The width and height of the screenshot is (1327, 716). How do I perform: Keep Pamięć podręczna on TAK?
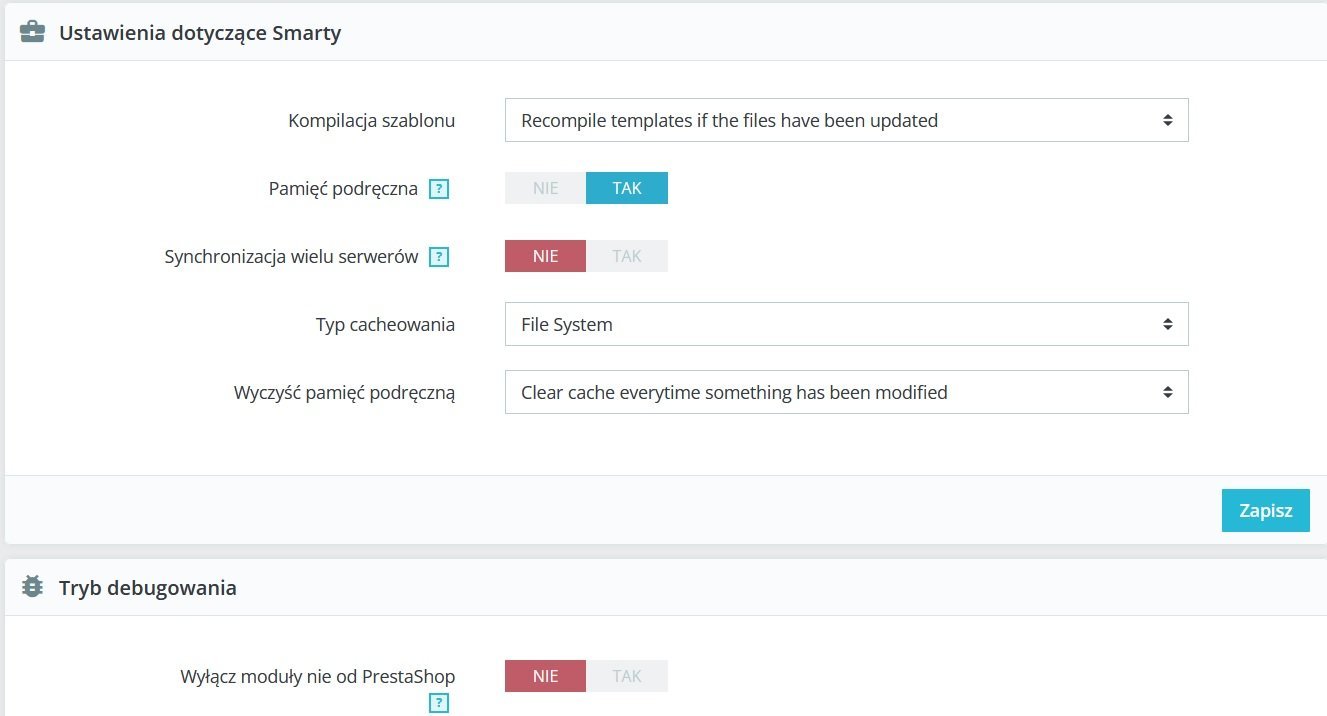627,188
